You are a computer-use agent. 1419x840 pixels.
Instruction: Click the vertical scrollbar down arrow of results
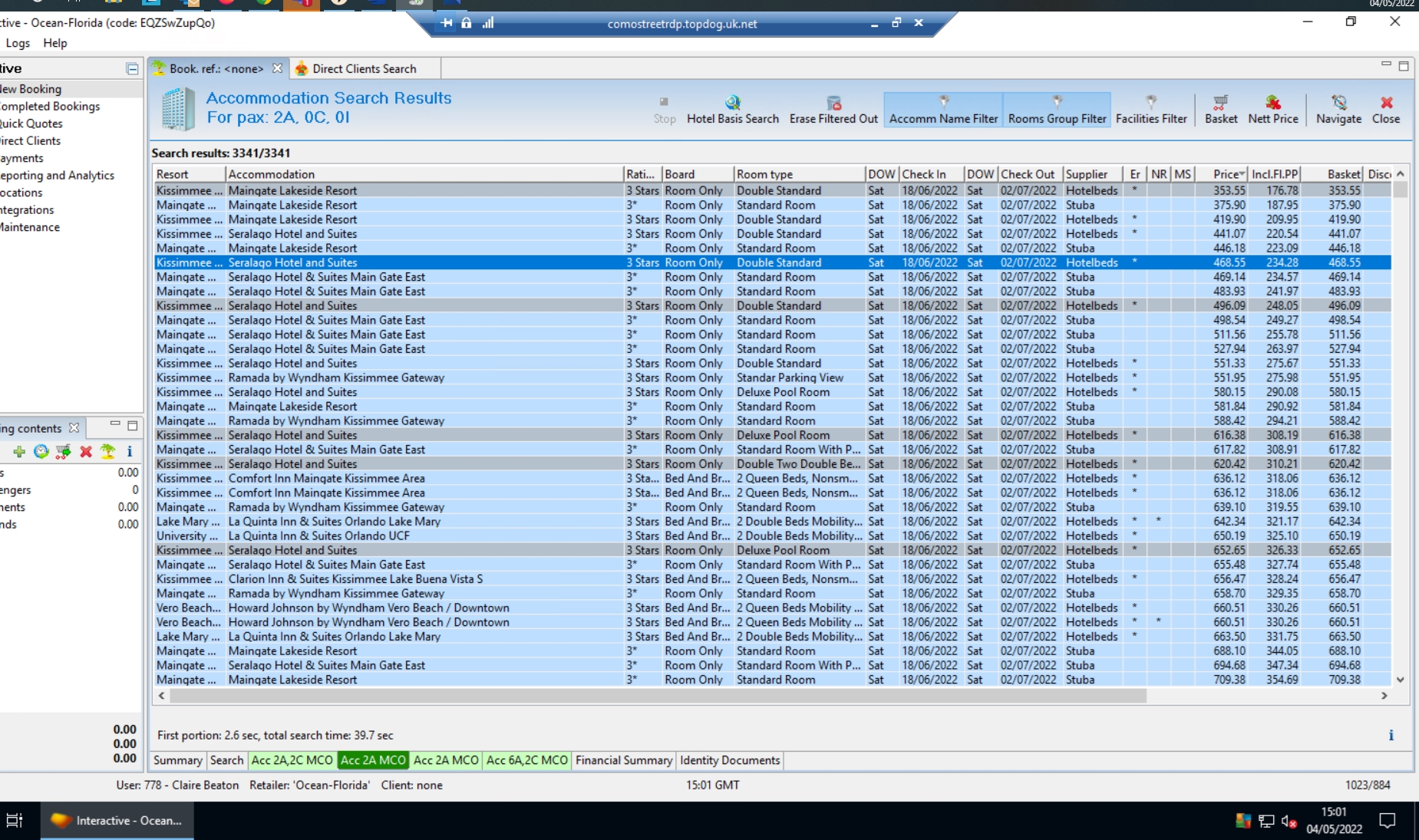pyautogui.click(x=1401, y=680)
